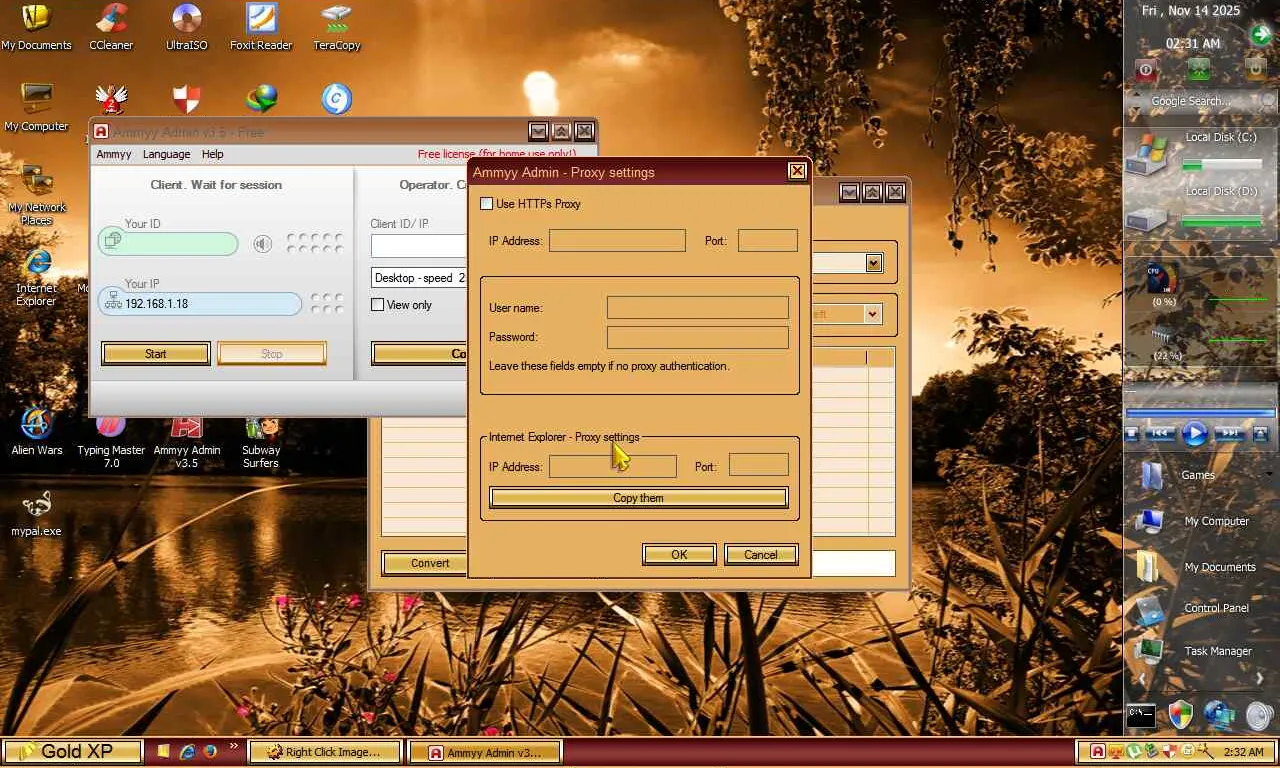This screenshot has height=768, width=1280.
Task: Confirm proxy settings with OK
Action: [679, 555]
